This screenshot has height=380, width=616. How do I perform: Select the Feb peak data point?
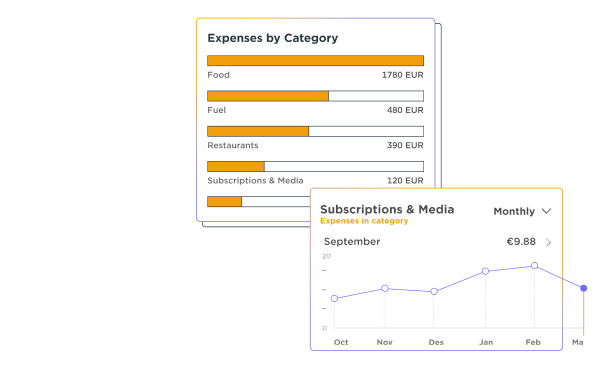(x=535, y=266)
